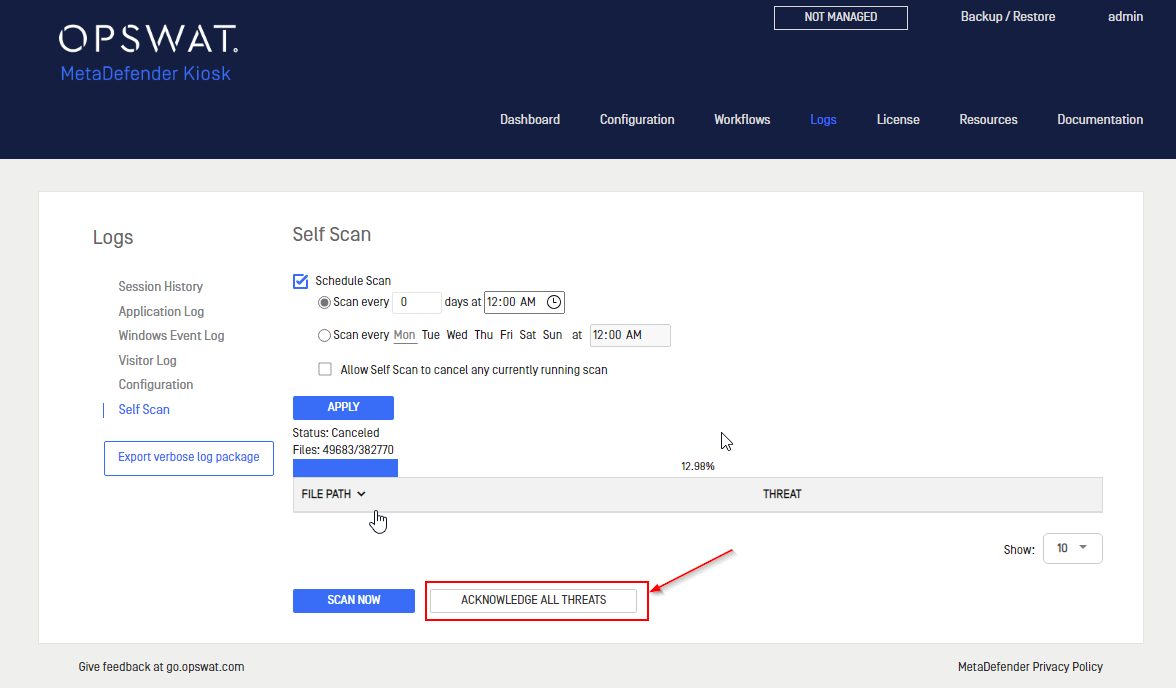Open Configuration in Logs sidebar
Screen dimensions: 1176x688
coord(156,385)
